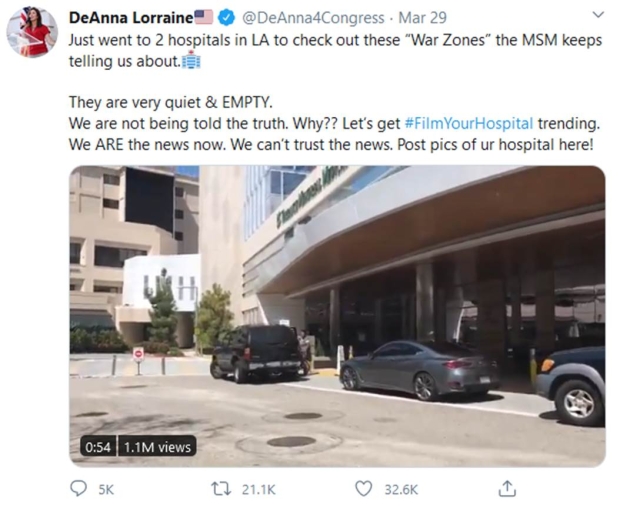The width and height of the screenshot is (620, 508).
Task: Click the 1.1M views label
Action: (156, 447)
